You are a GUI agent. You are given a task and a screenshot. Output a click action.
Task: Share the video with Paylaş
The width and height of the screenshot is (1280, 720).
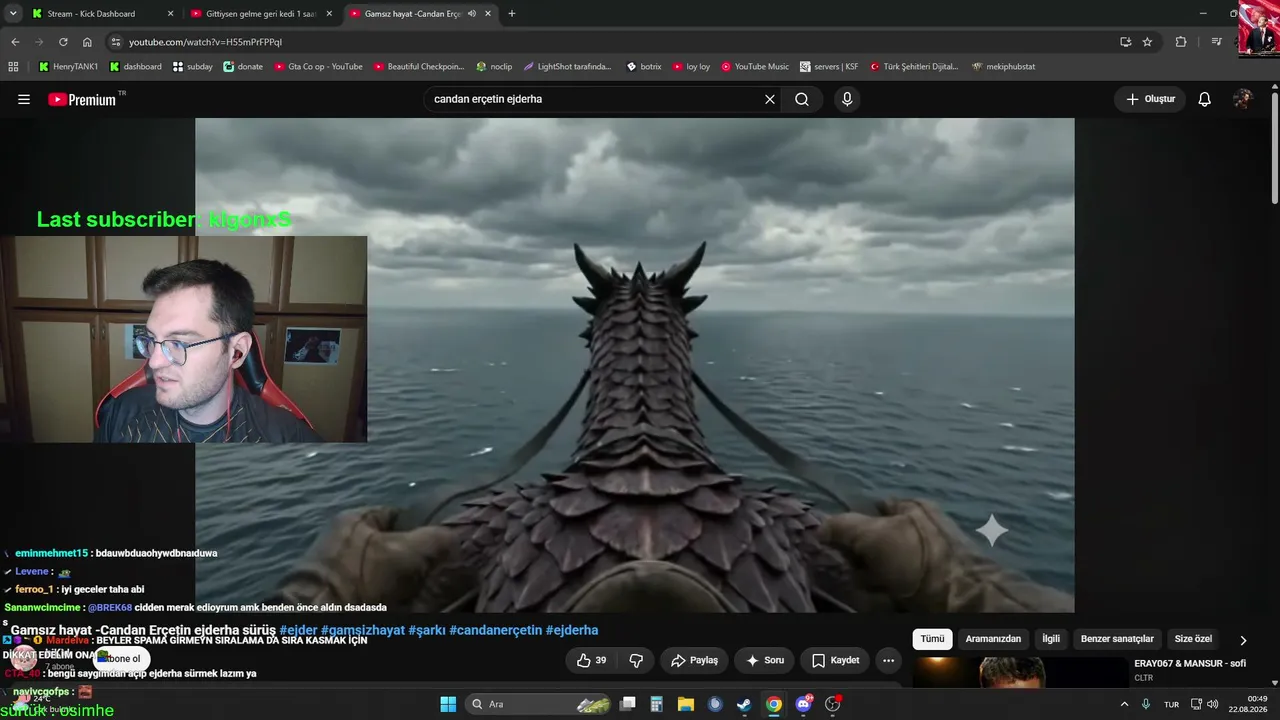click(x=694, y=660)
